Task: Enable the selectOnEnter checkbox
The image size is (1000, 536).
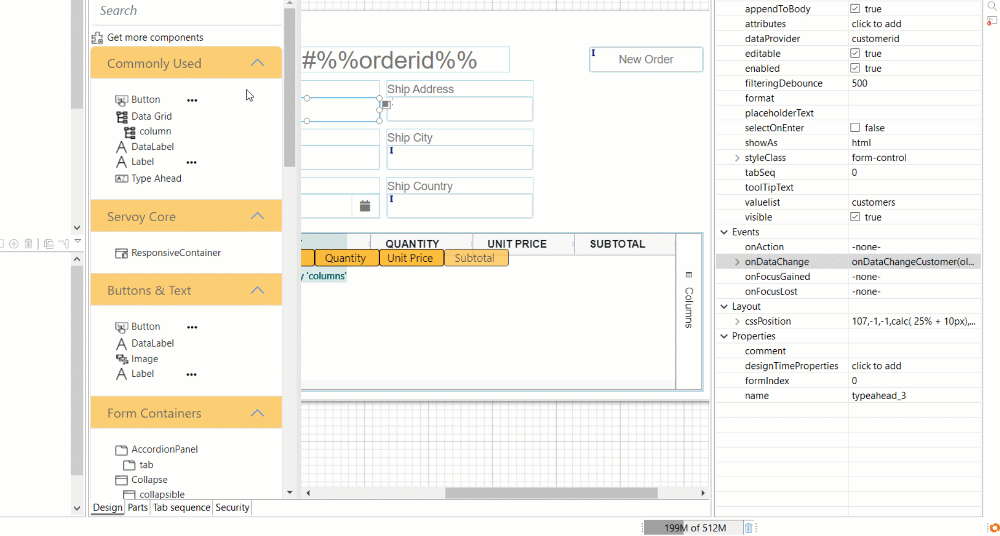Action: (x=855, y=128)
